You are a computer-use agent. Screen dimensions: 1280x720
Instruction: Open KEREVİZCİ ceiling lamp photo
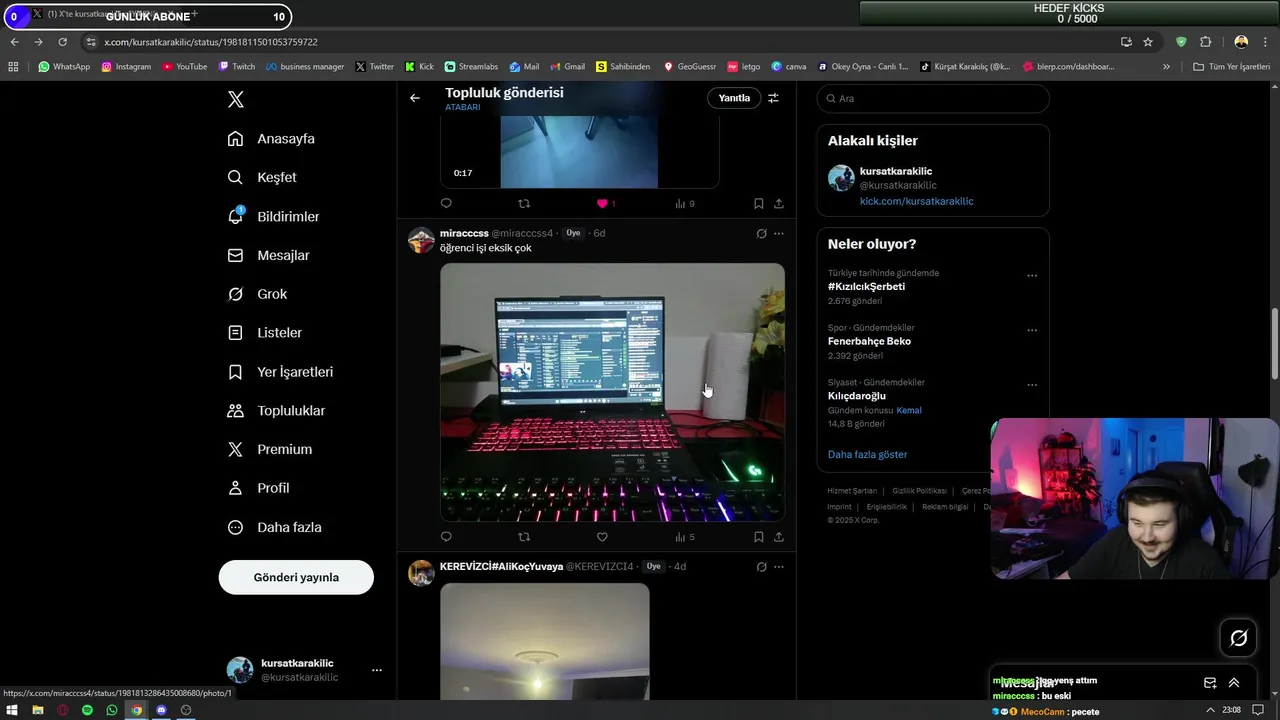click(x=545, y=642)
